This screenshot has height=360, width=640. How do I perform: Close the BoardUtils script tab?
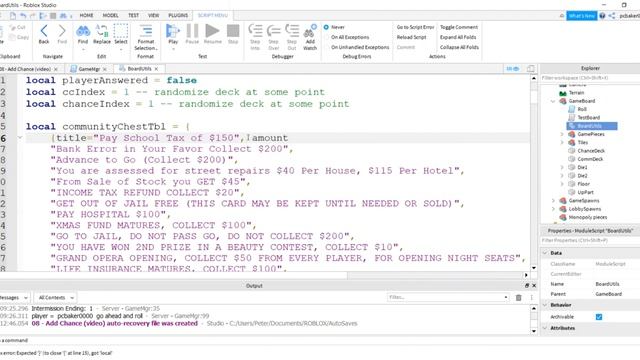click(156, 69)
